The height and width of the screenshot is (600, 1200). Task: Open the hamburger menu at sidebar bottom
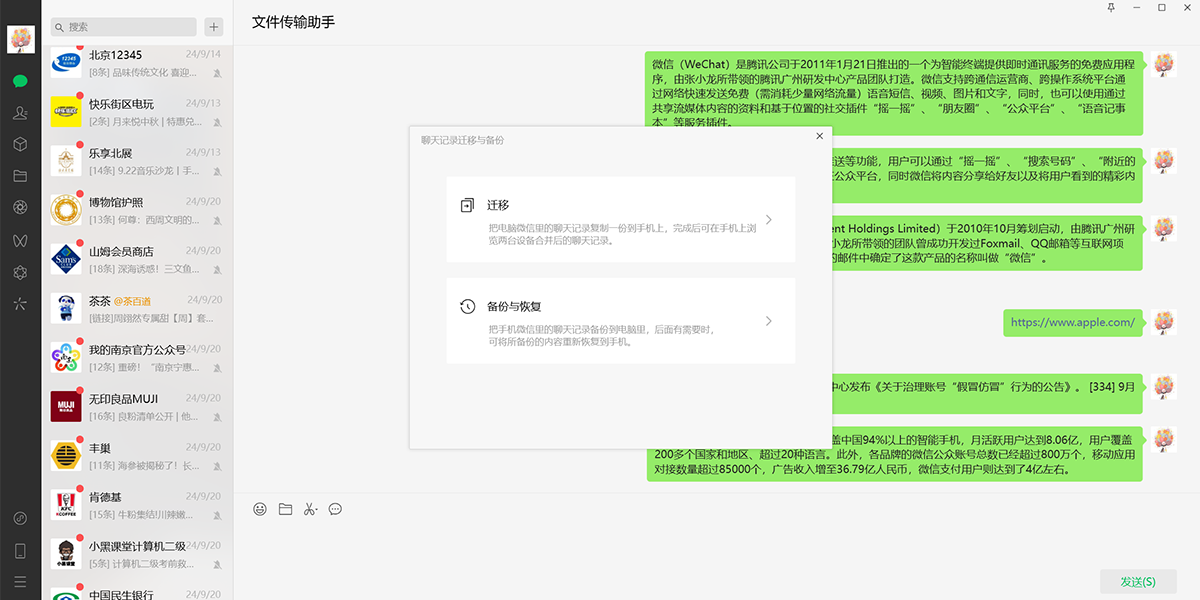pyautogui.click(x=20, y=581)
